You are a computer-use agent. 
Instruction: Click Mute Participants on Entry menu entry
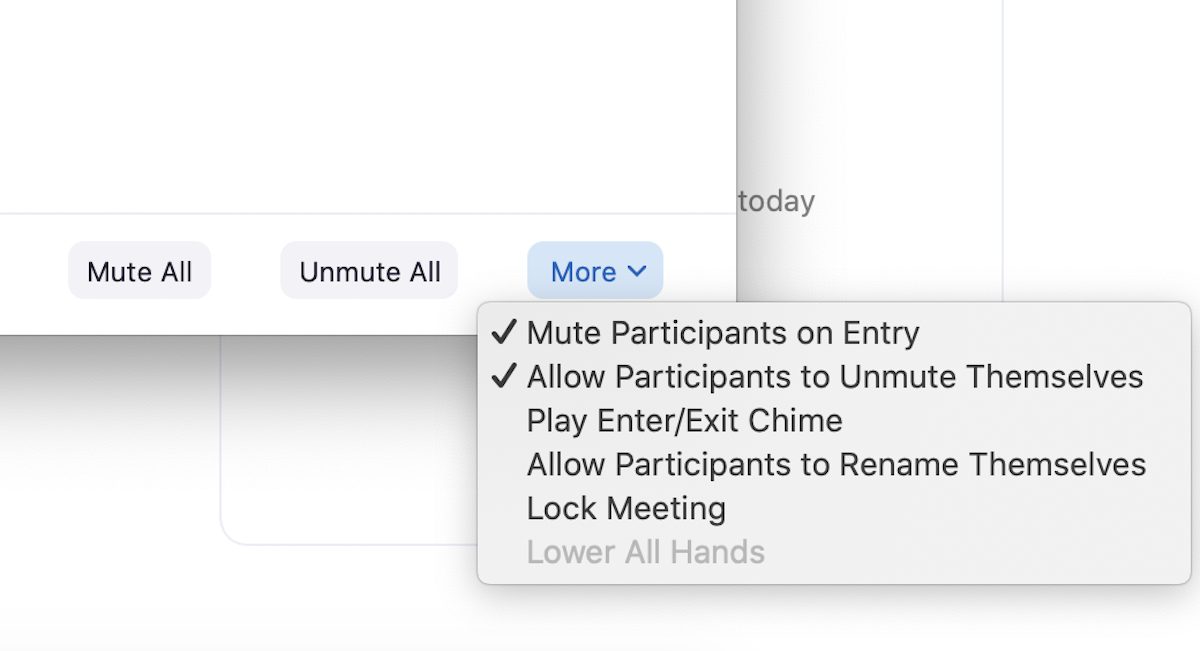725,332
